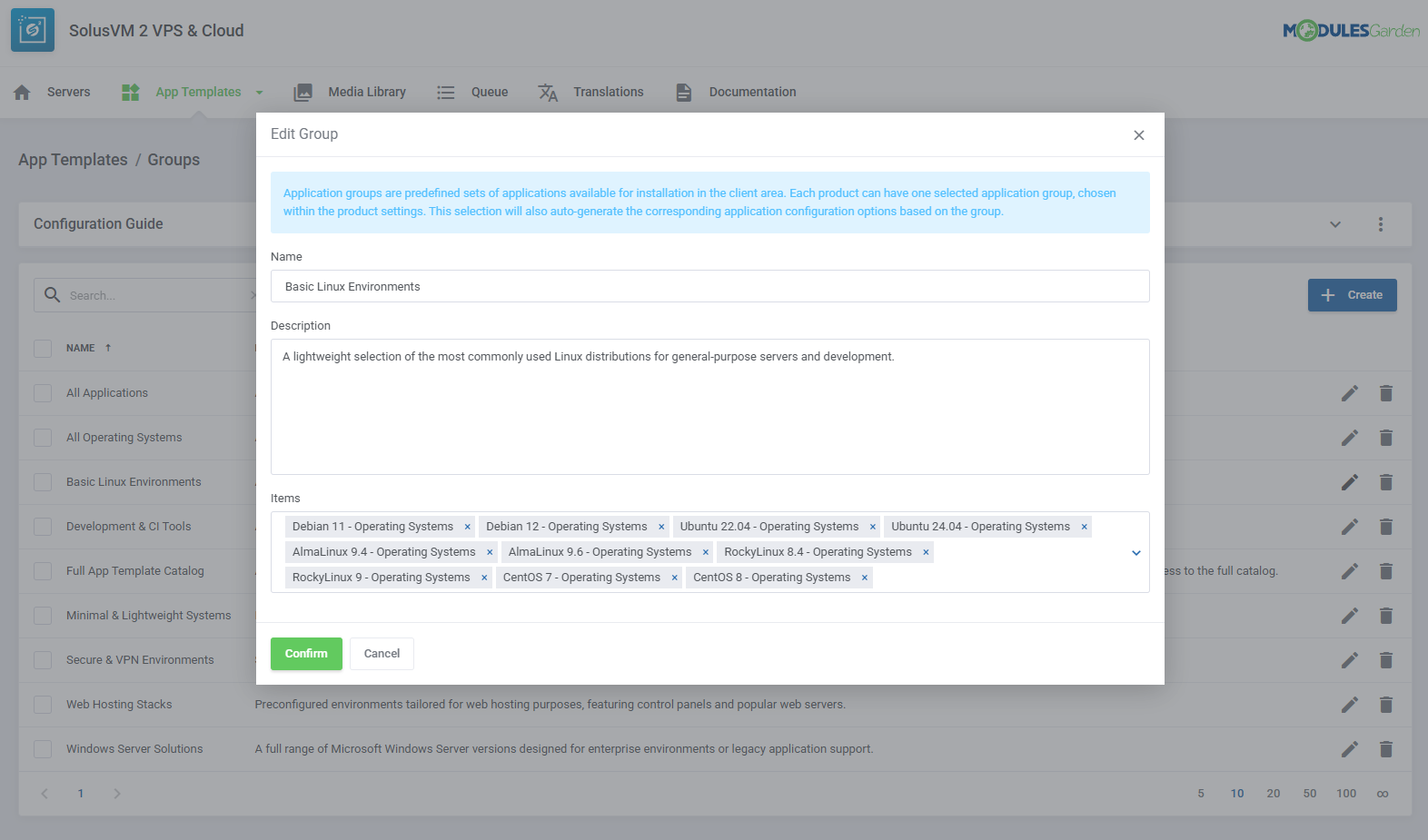This screenshot has height=840, width=1428.
Task: Open the Media Library icon
Action: (303, 93)
